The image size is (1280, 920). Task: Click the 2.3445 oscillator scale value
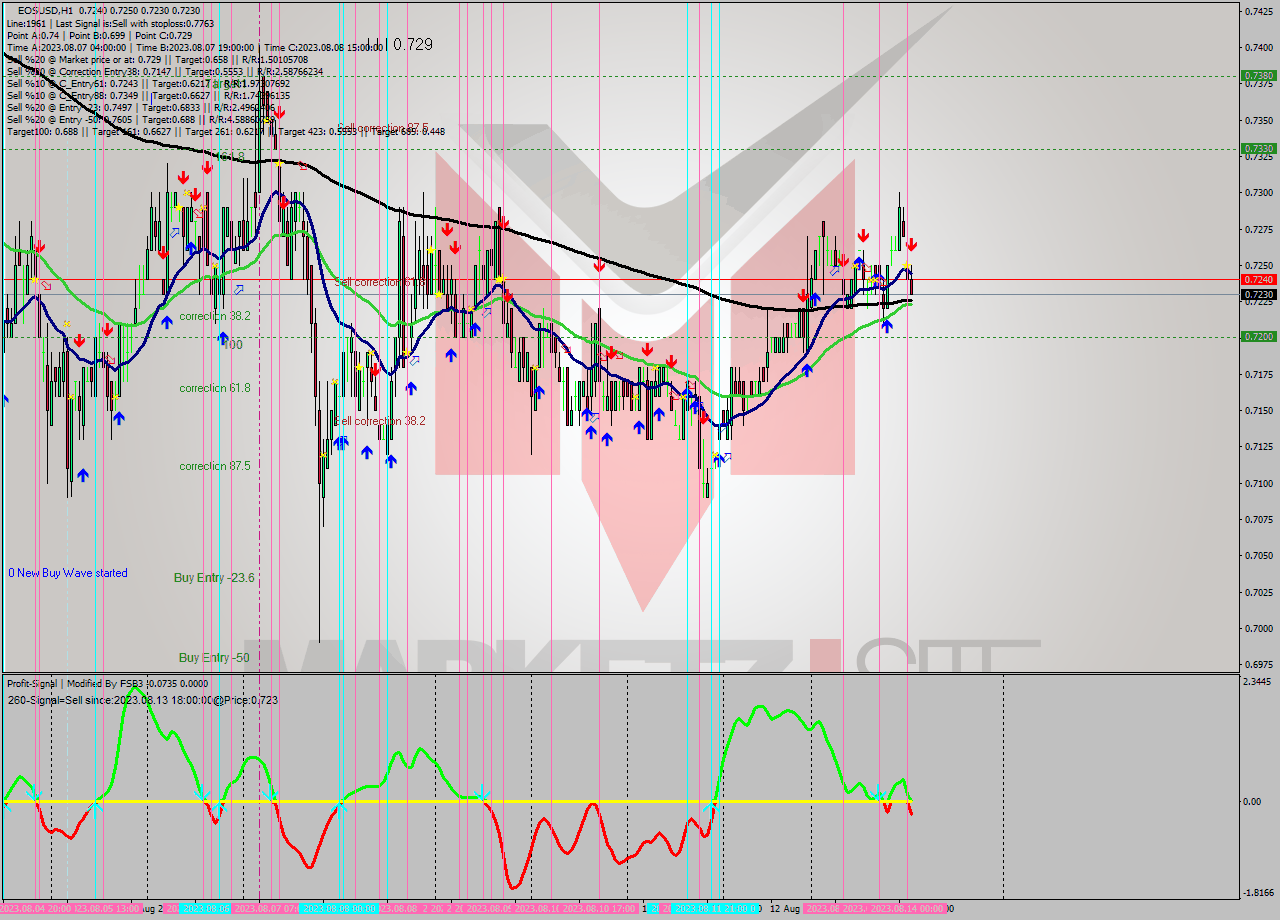tap(1258, 682)
